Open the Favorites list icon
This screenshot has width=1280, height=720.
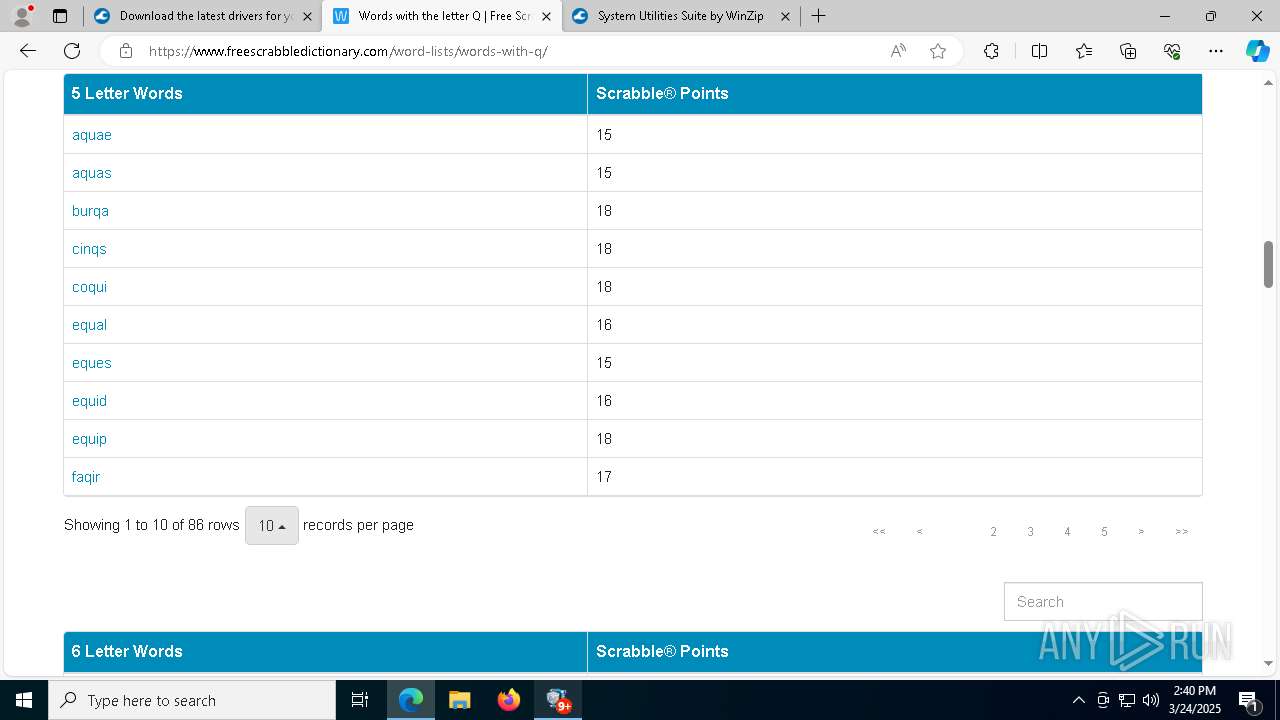tap(1084, 51)
